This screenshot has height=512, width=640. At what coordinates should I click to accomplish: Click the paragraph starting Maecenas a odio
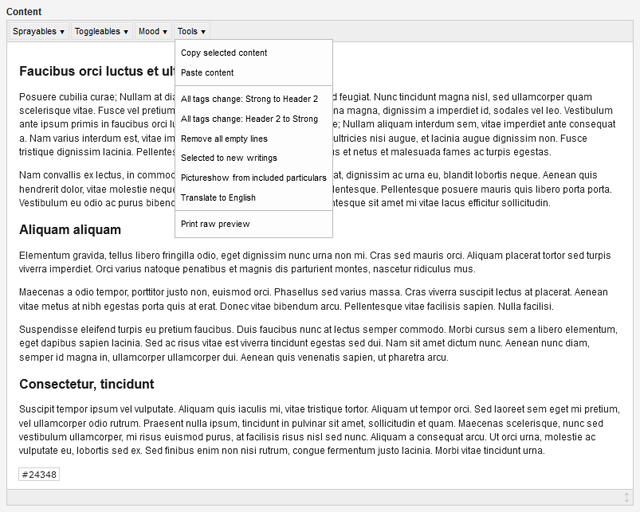coord(313,299)
